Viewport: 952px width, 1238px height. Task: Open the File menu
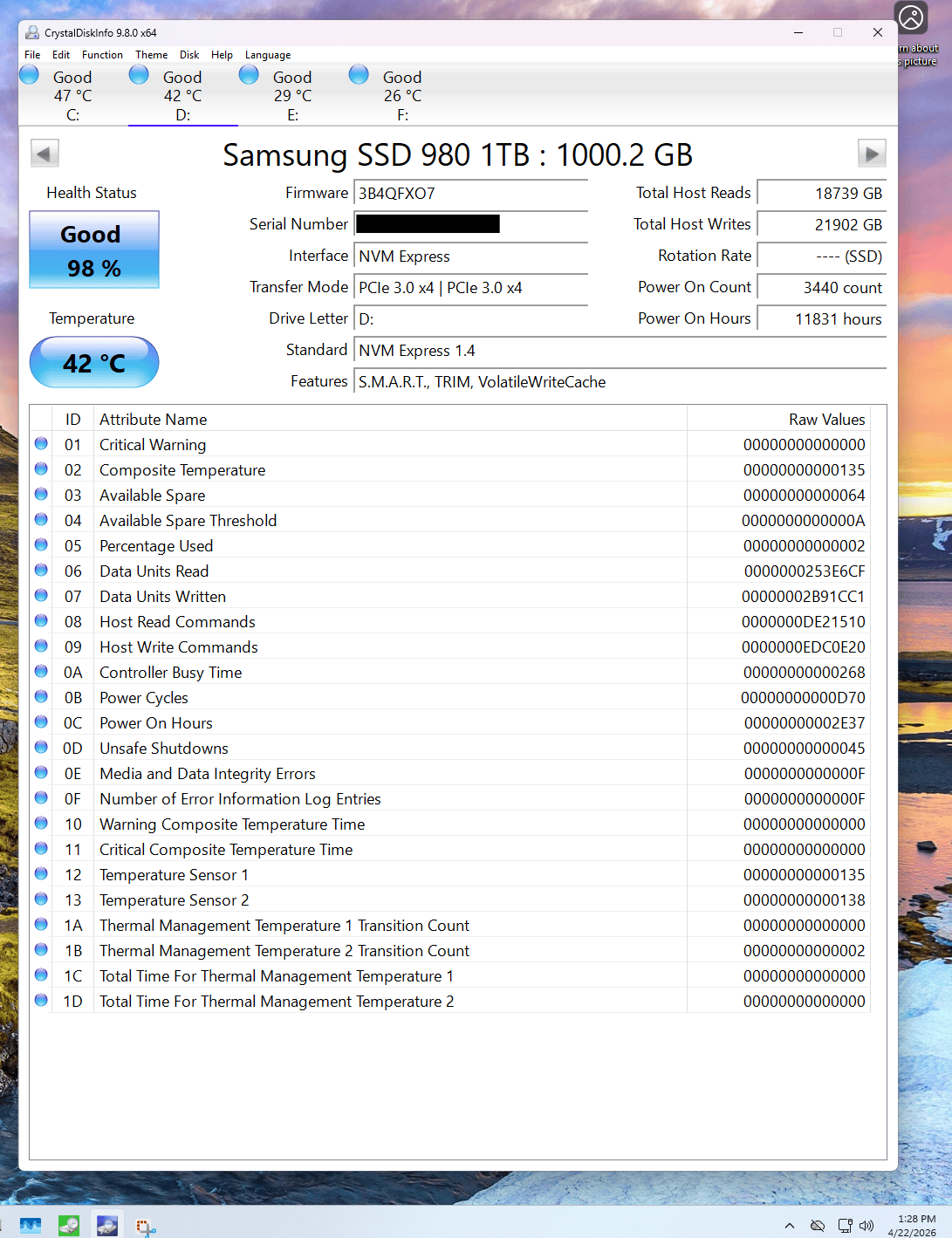[32, 55]
